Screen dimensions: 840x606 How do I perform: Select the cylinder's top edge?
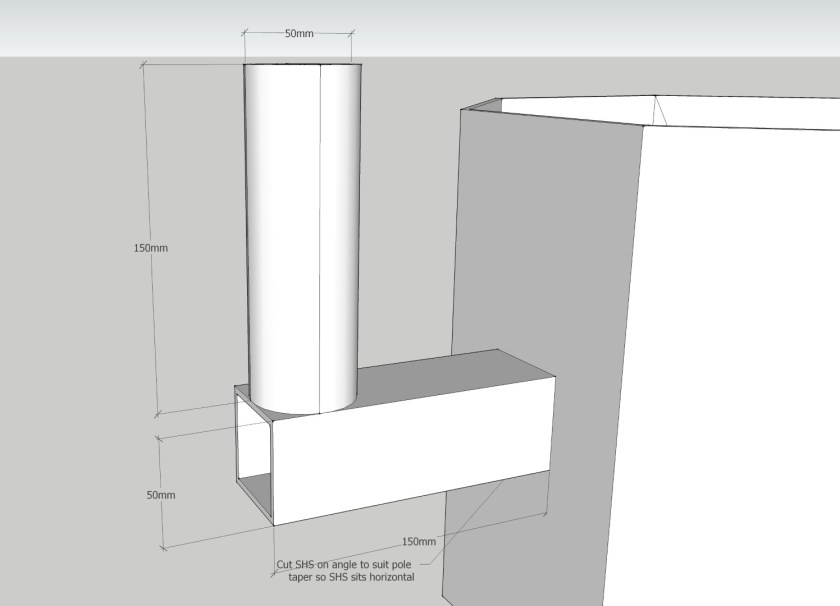click(300, 62)
